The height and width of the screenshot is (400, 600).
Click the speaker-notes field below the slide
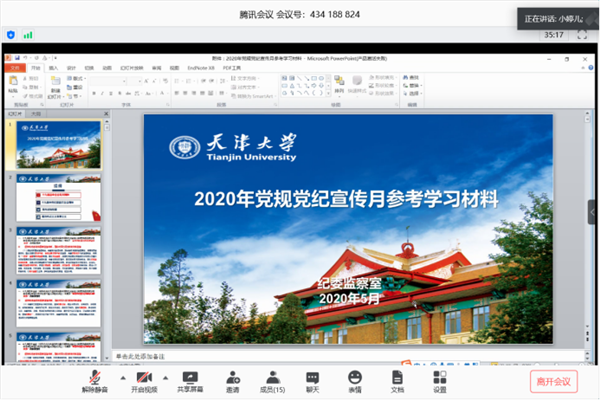pos(330,355)
